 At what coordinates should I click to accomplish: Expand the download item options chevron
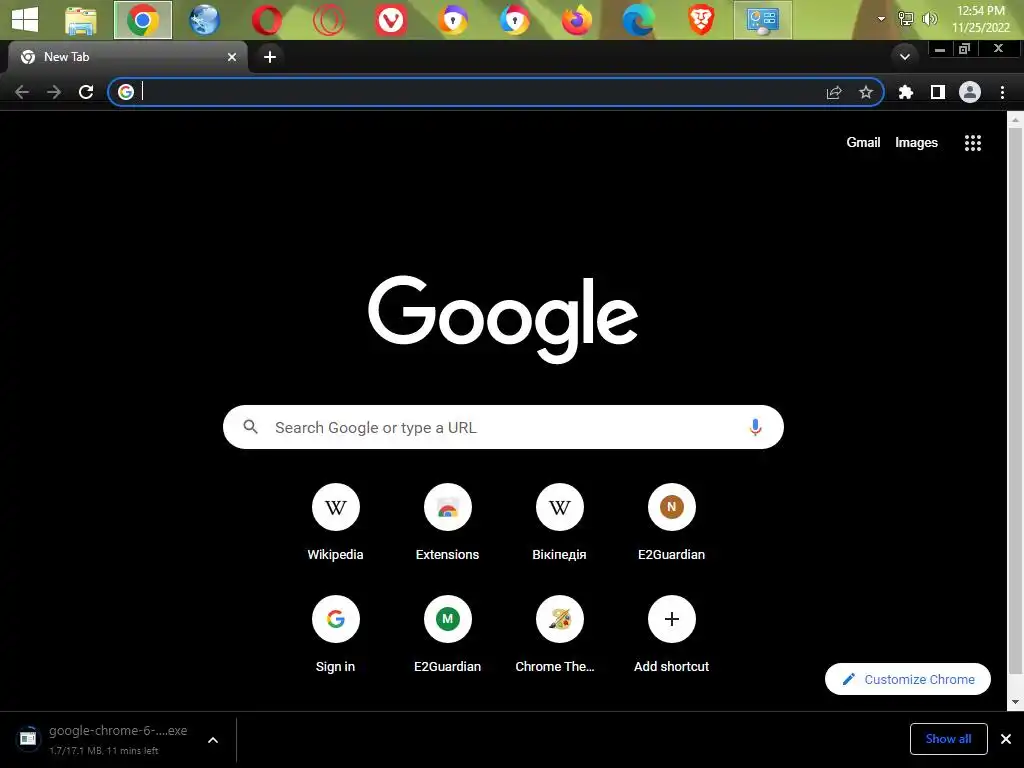[x=213, y=740]
